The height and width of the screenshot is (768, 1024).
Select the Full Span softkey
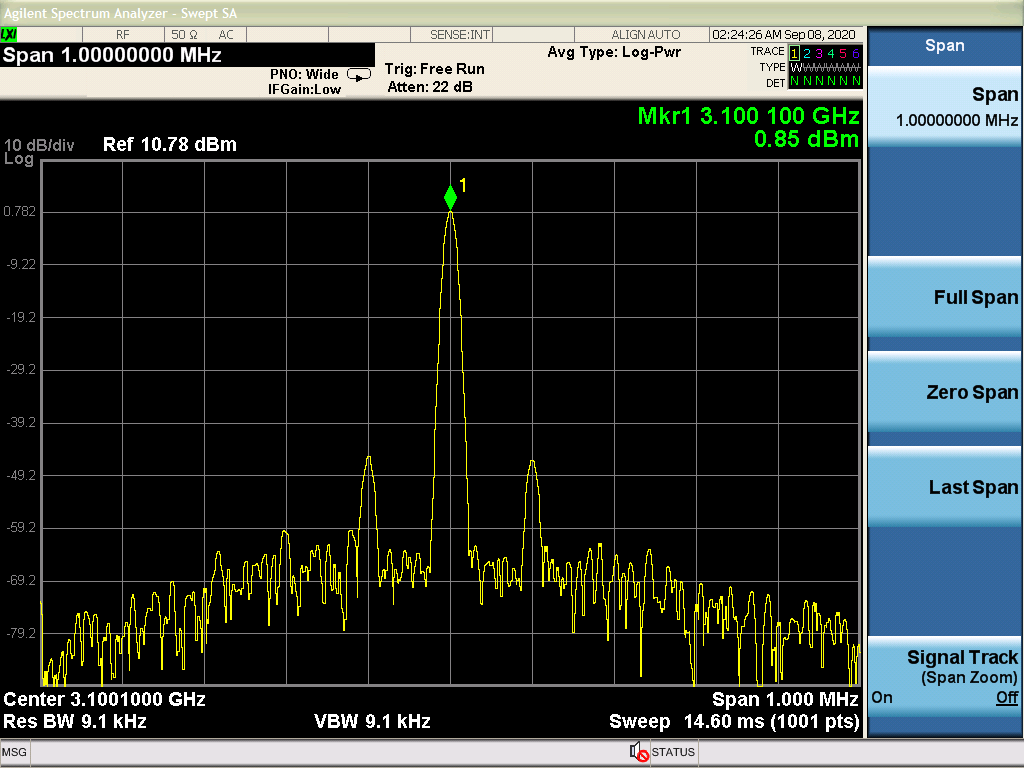coord(944,297)
